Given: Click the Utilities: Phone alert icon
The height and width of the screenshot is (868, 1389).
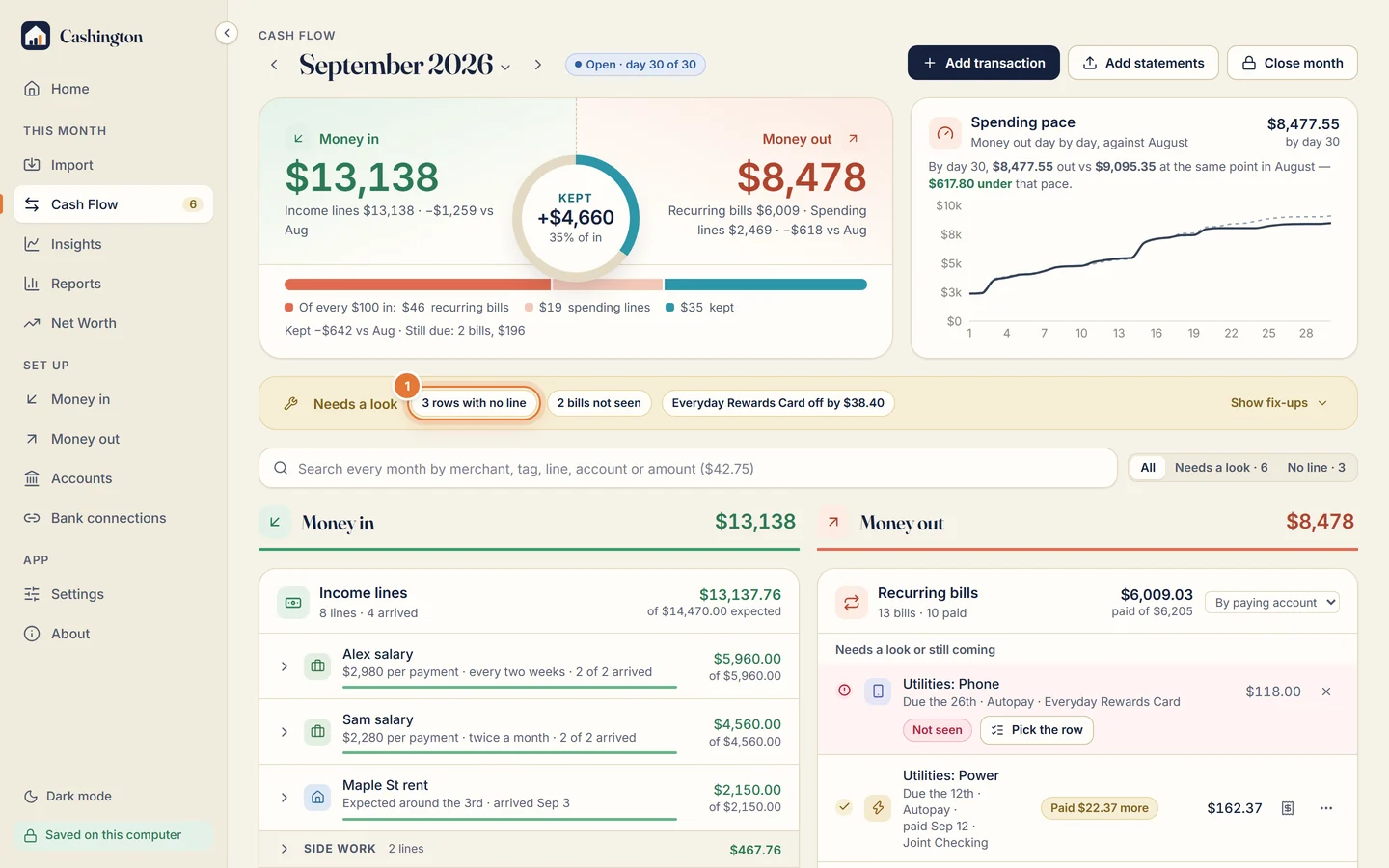Looking at the screenshot, I should pos(844,691).
